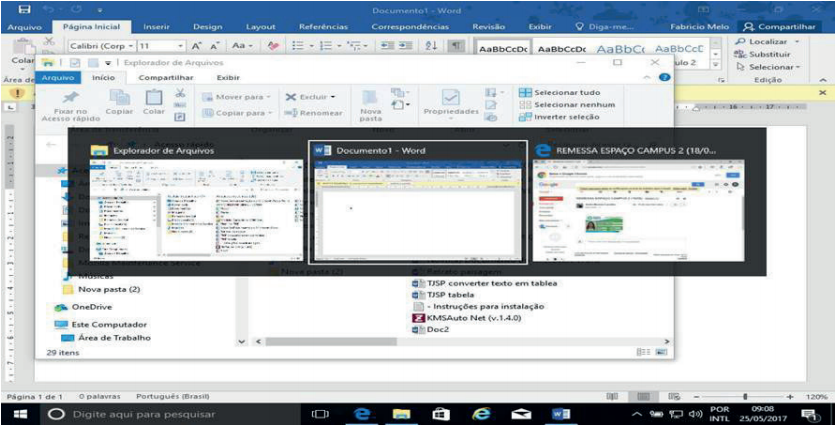Click the Task View taskbar icon
Viewport: 836px width, 425px height.
322,414
